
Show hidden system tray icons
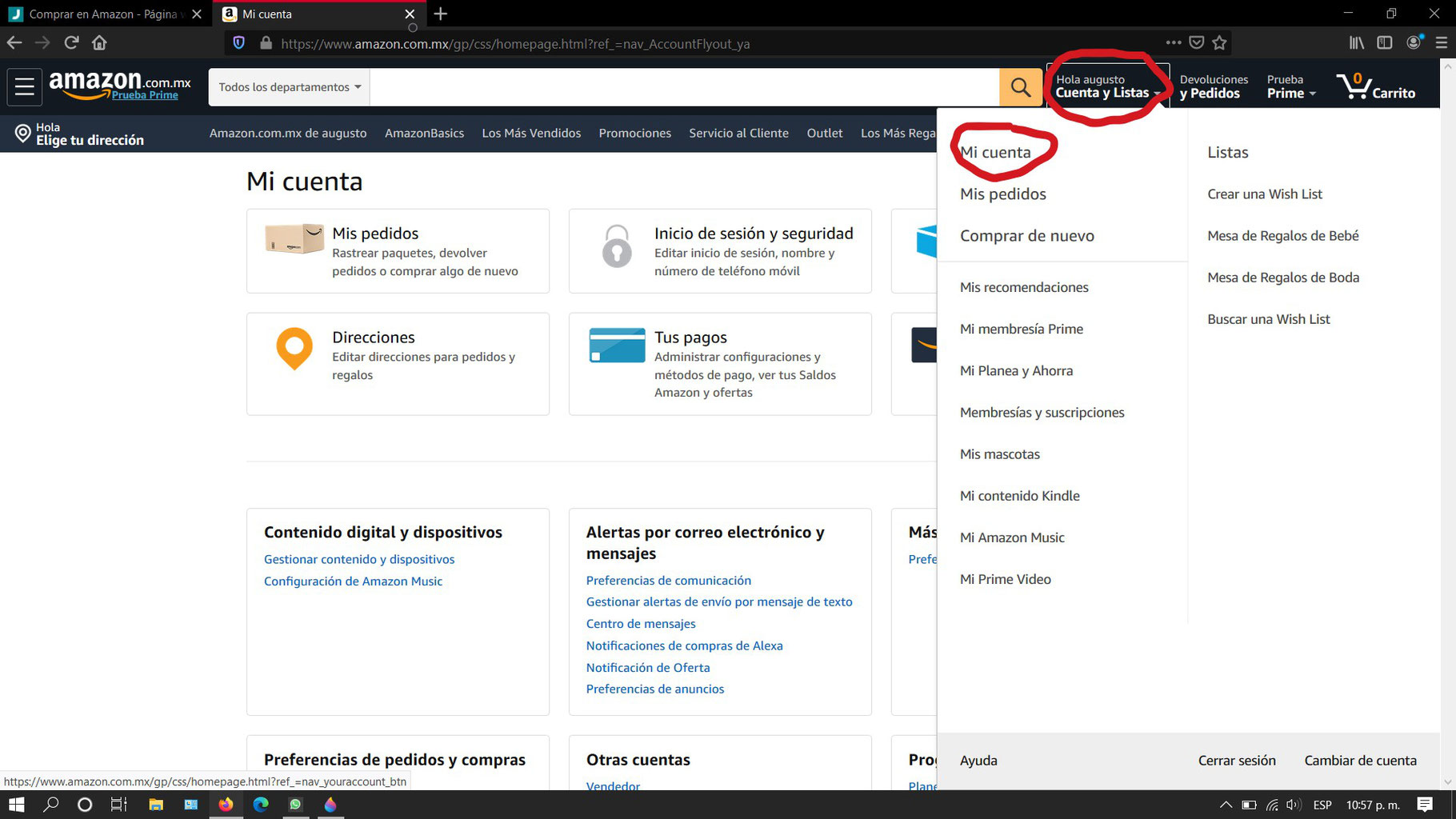(x=1226, y=805)
